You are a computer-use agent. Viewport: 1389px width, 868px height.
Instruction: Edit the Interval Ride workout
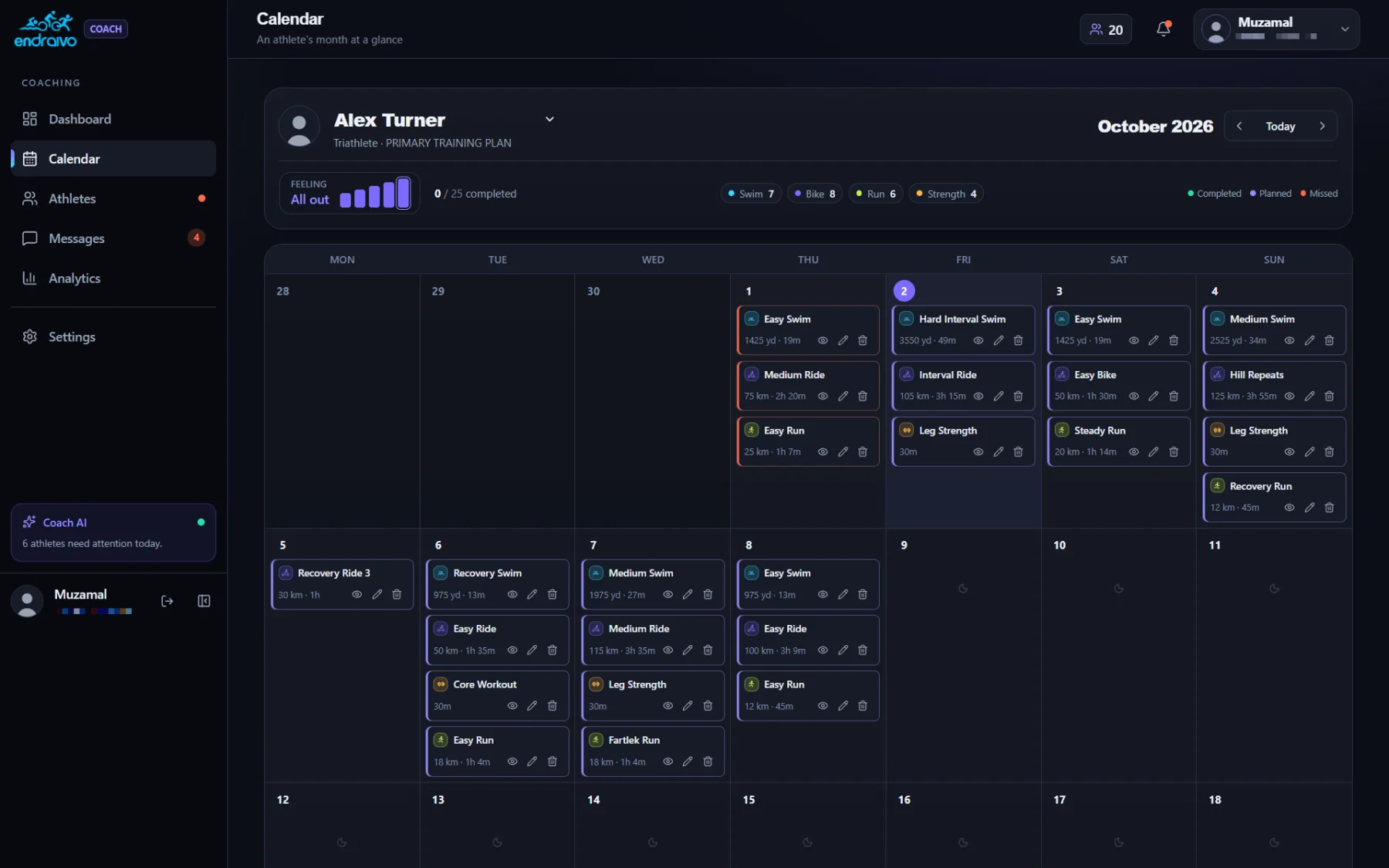point(999,396)
